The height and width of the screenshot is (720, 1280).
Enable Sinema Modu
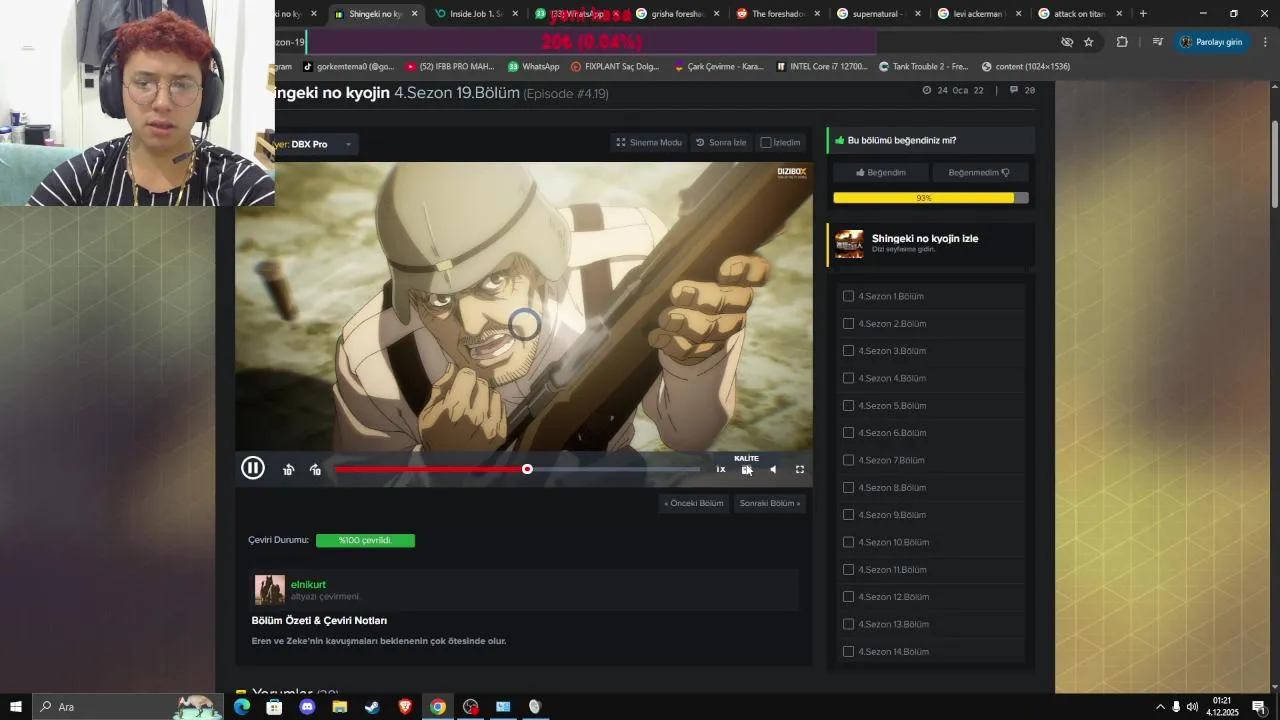649,143
